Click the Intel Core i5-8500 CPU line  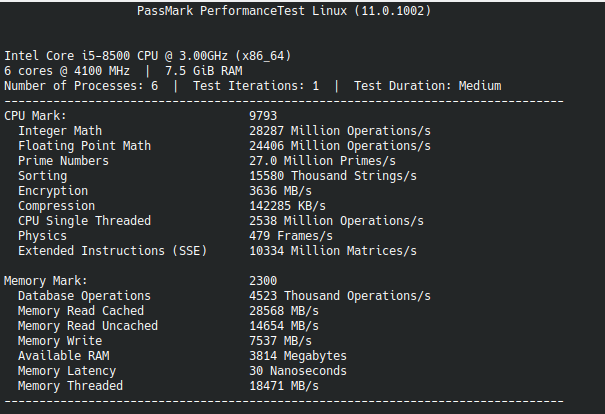(147, 56)
